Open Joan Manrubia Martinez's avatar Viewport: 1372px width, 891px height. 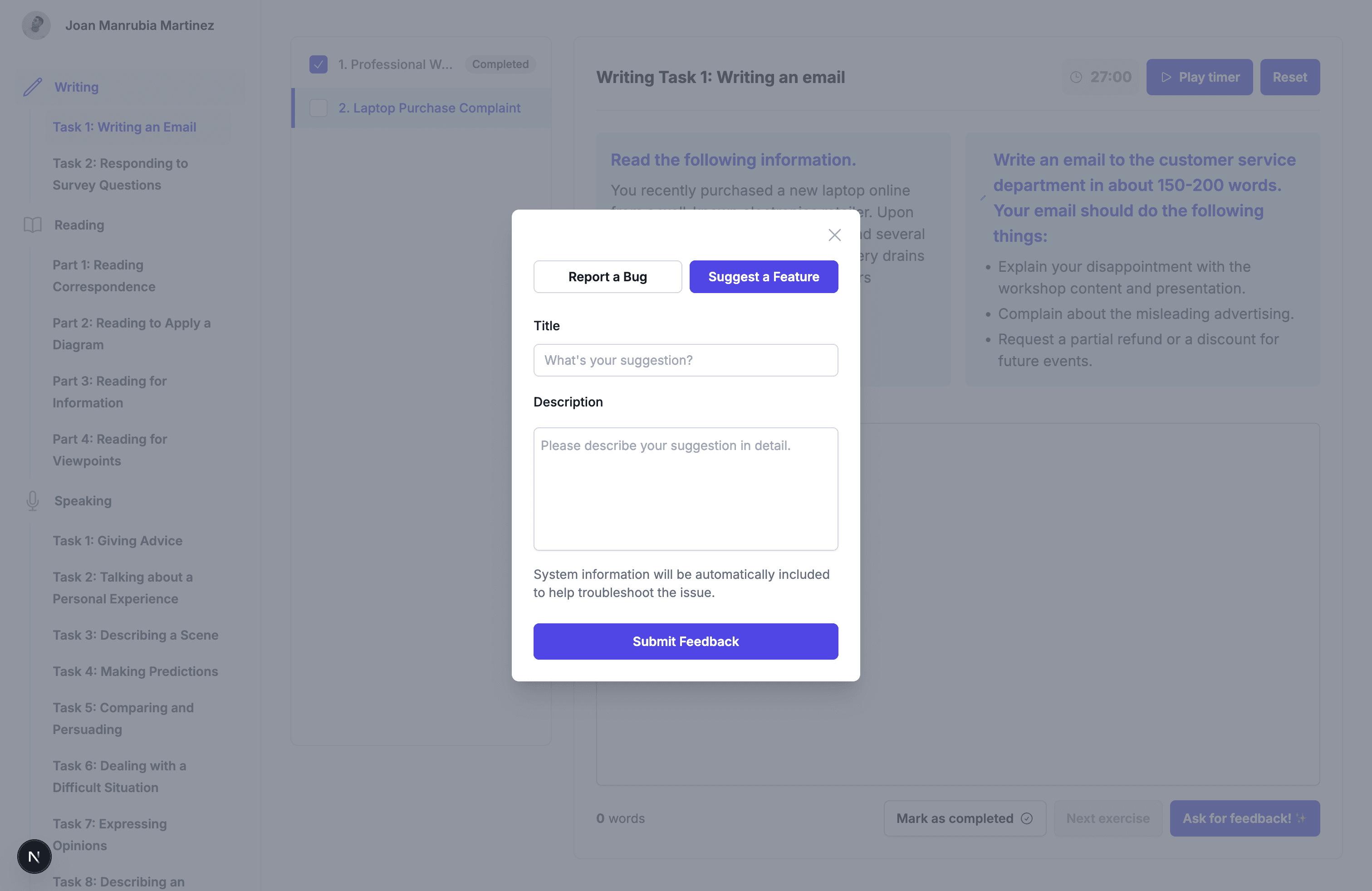(x=36, y=25)
